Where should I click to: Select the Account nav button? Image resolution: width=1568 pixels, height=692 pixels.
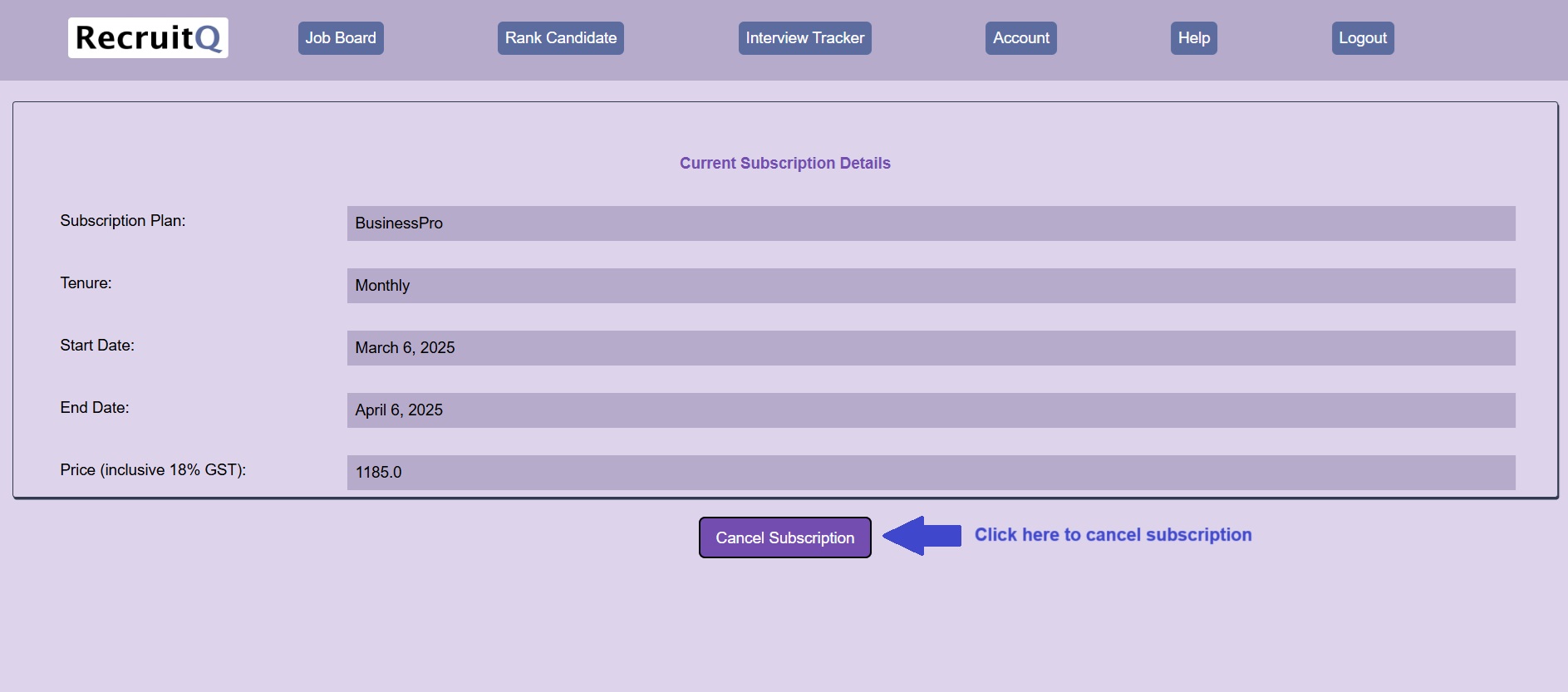[1020, 38]
